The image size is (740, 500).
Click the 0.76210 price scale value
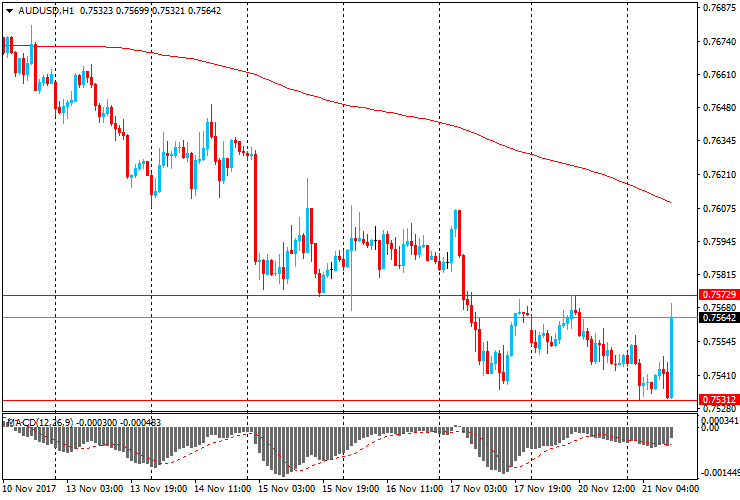coord(719,175)
